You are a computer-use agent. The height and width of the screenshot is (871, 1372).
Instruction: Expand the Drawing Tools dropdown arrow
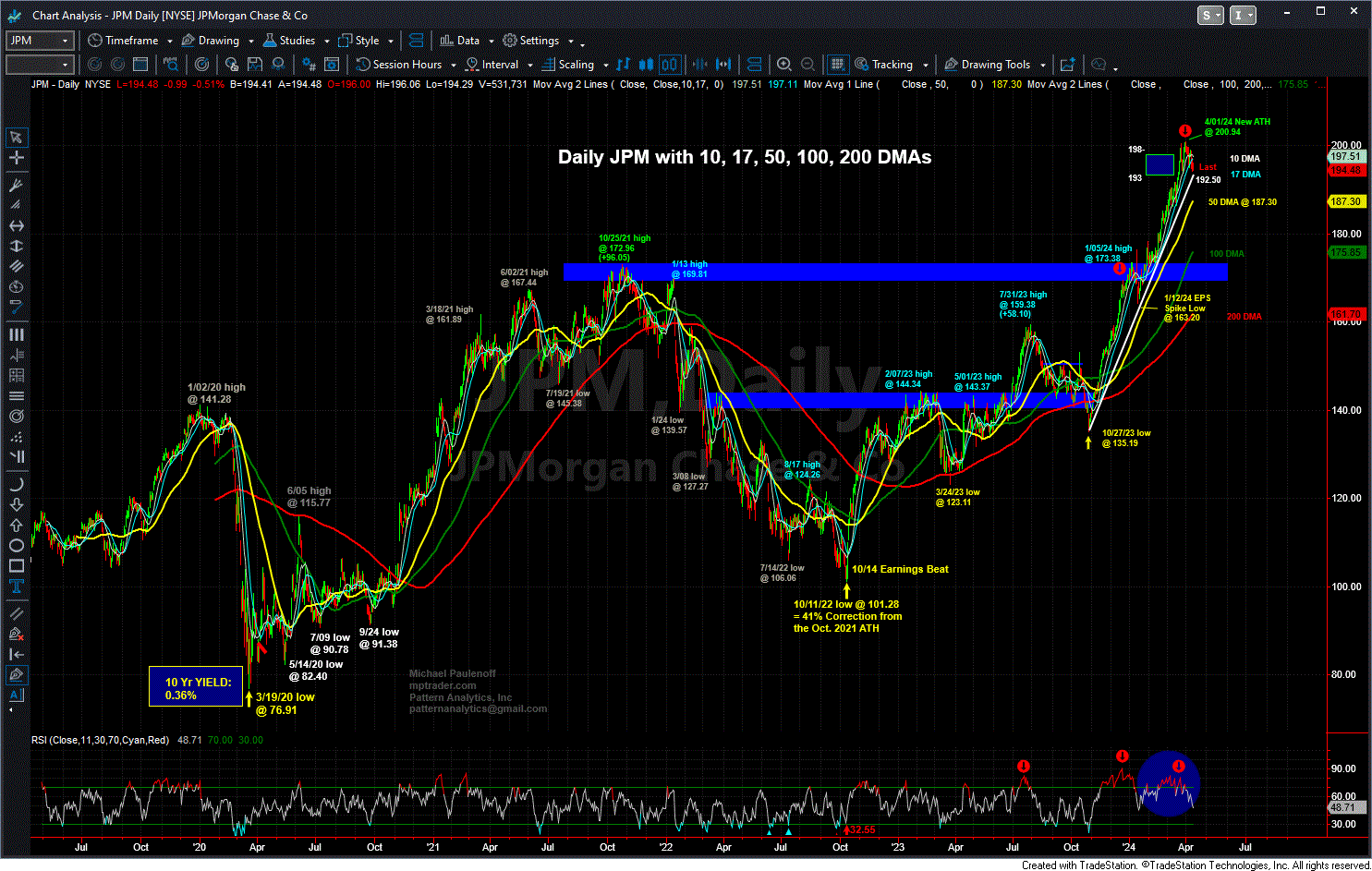[x=1043, y=65]
